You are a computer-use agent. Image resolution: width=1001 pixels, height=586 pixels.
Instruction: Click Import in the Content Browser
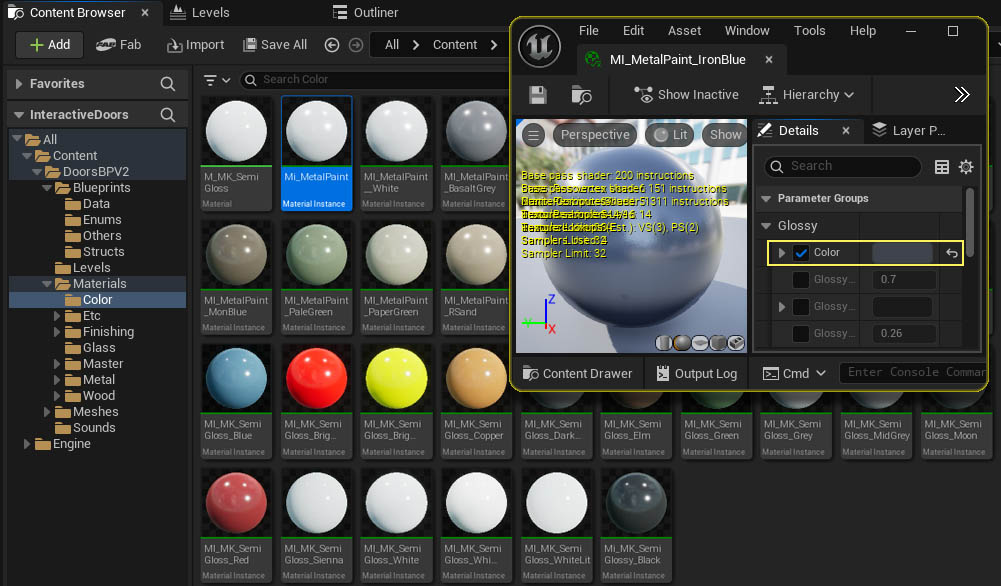[195, 45]
